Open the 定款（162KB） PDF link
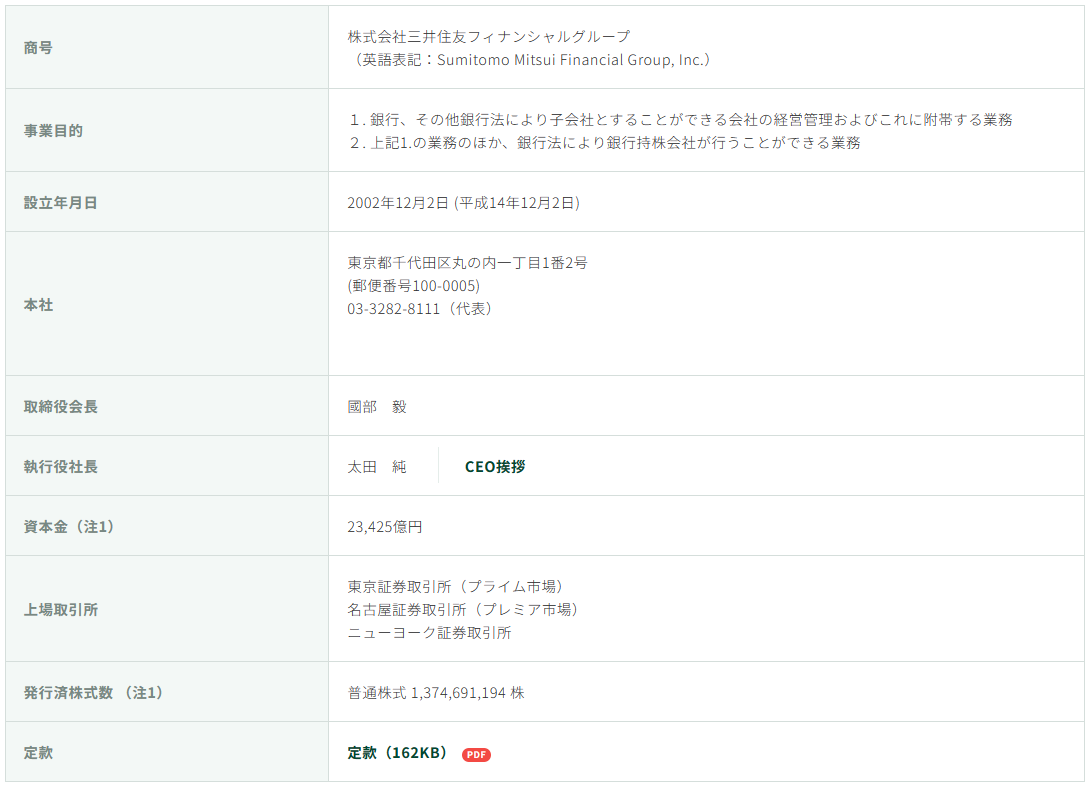This screenshot has height=788, width=1089. click(x=399, y=753)
